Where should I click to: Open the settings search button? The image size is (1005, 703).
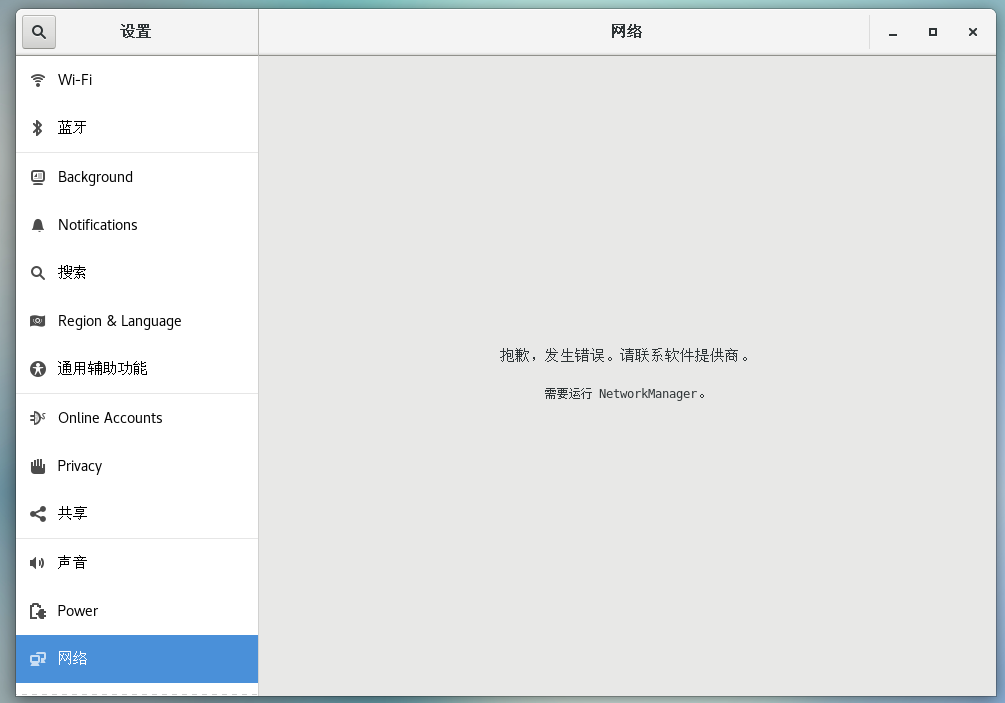[x=39, y=31]
